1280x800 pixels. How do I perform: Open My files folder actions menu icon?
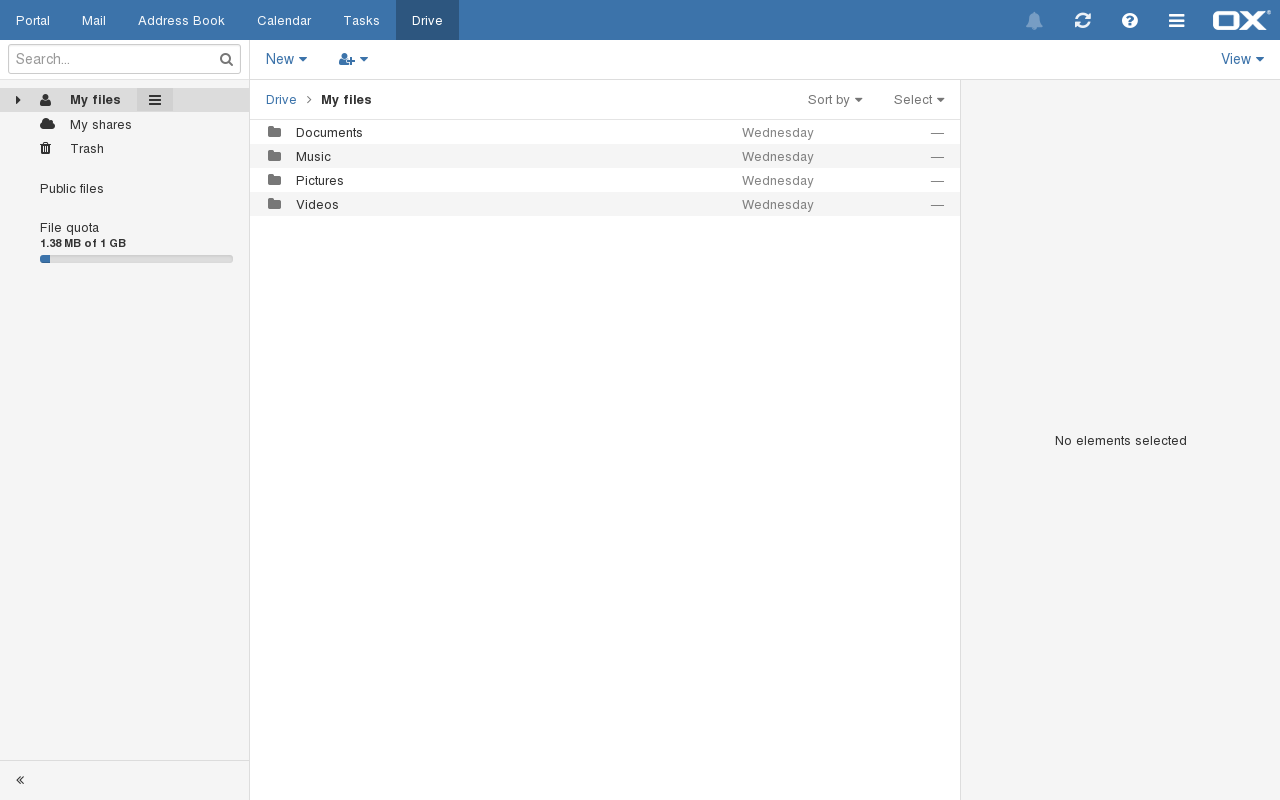(155, 100)
